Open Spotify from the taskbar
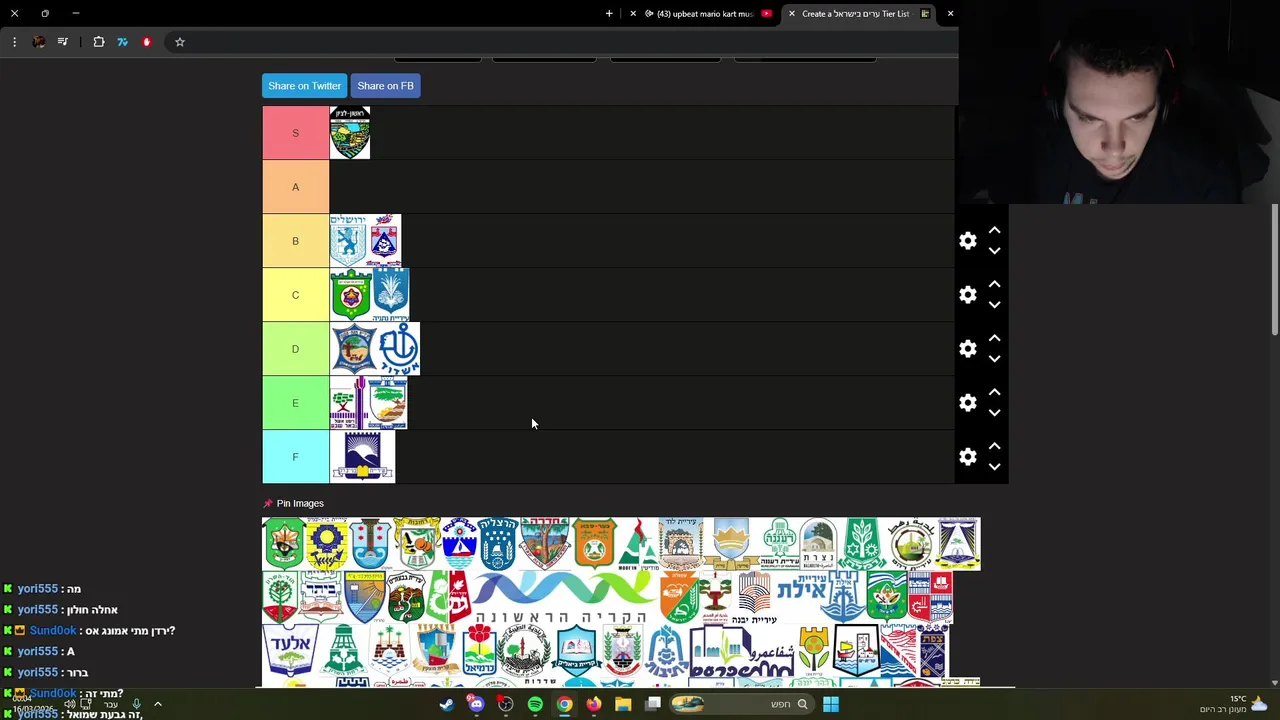 coord(535,704)
